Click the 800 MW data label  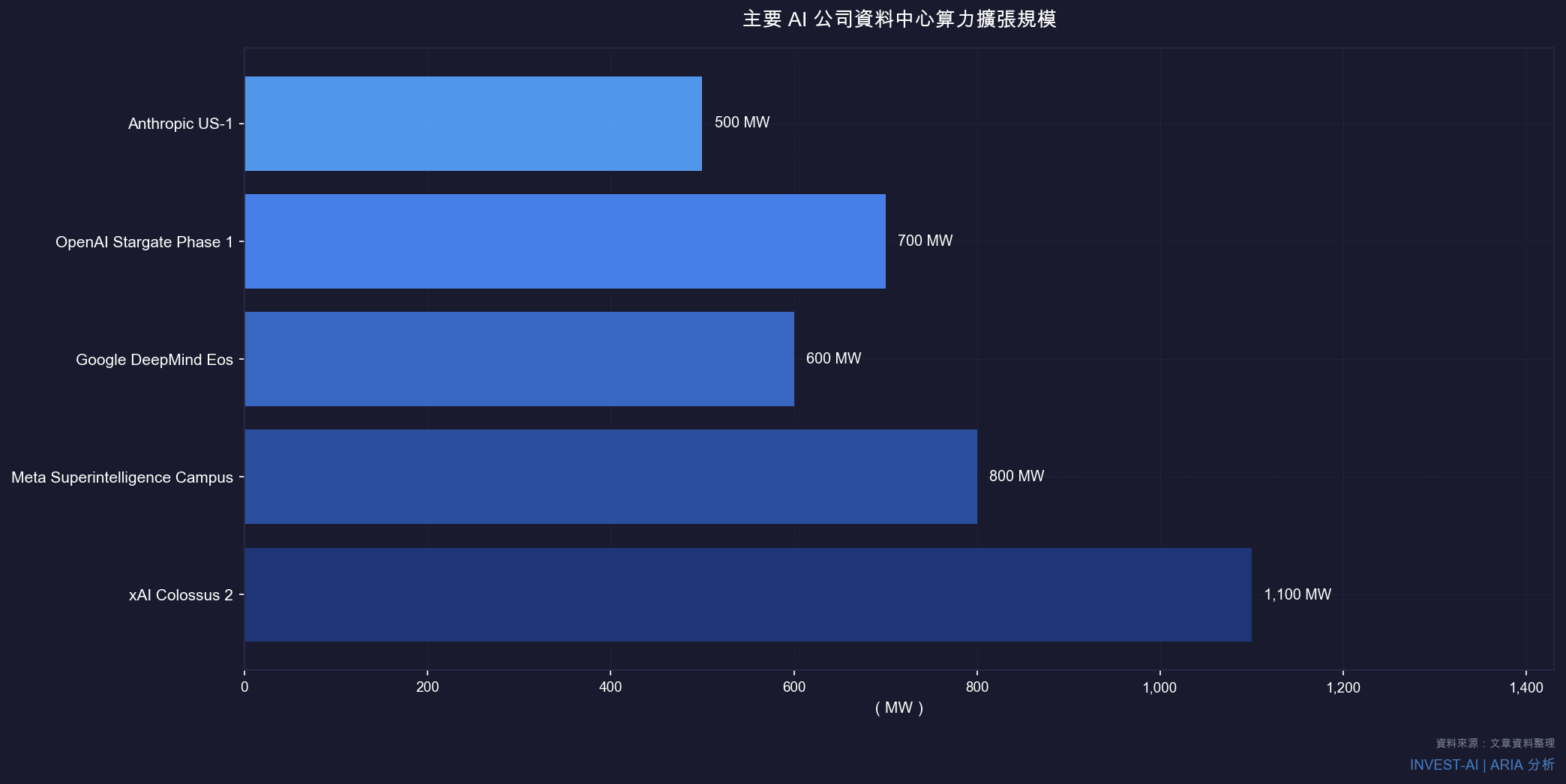coord(1016,476)
